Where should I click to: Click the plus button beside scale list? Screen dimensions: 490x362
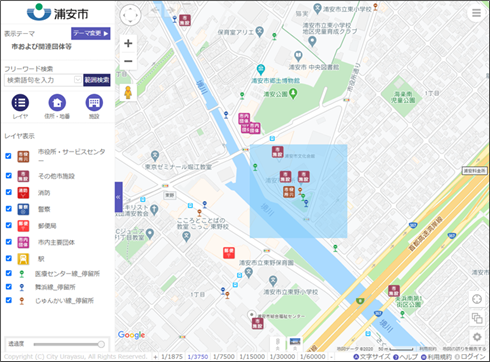(x=155, y=357)
